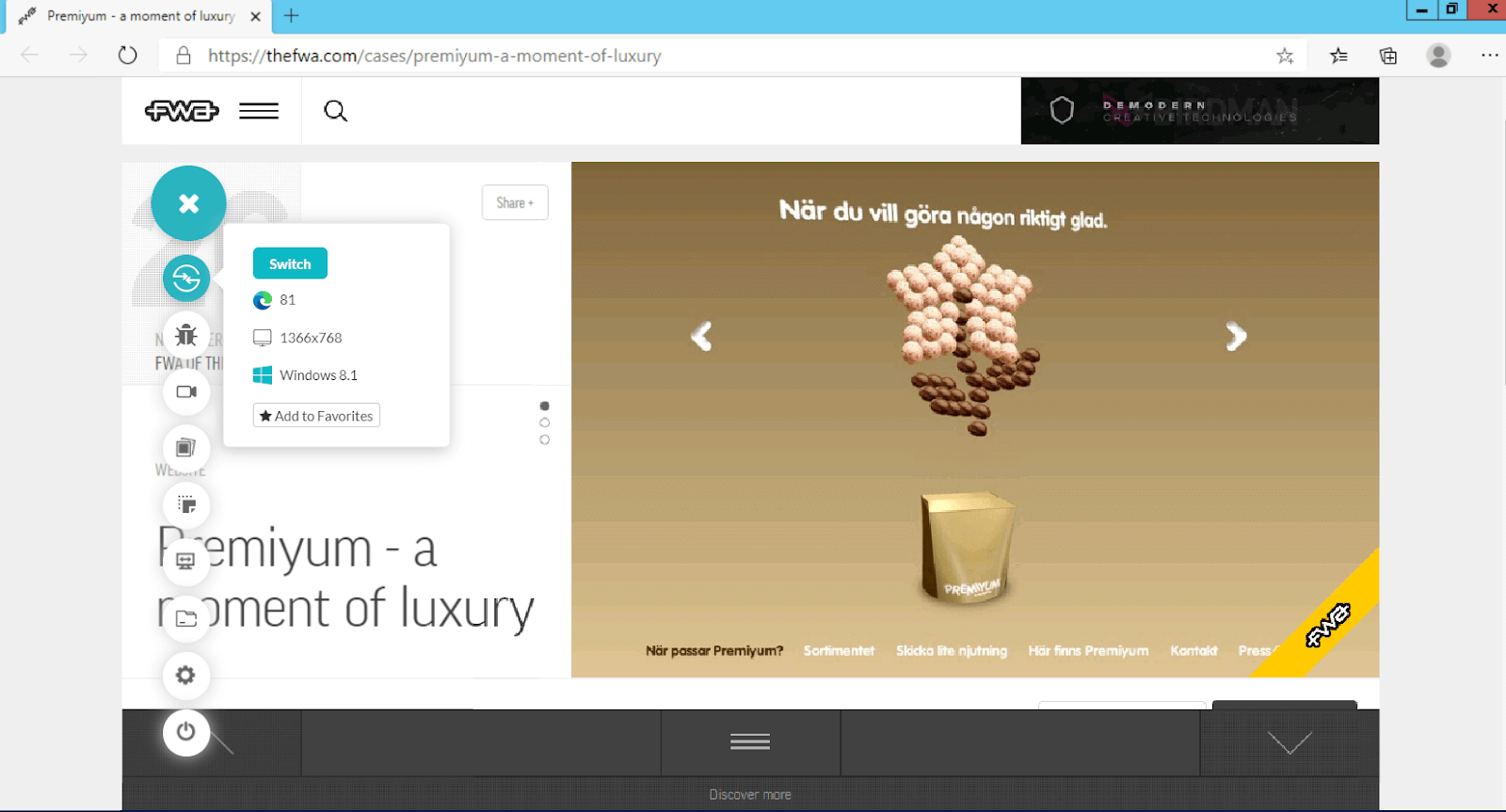Click the Discover more link
Screen dimensions: 1506x812
(750, 795)
